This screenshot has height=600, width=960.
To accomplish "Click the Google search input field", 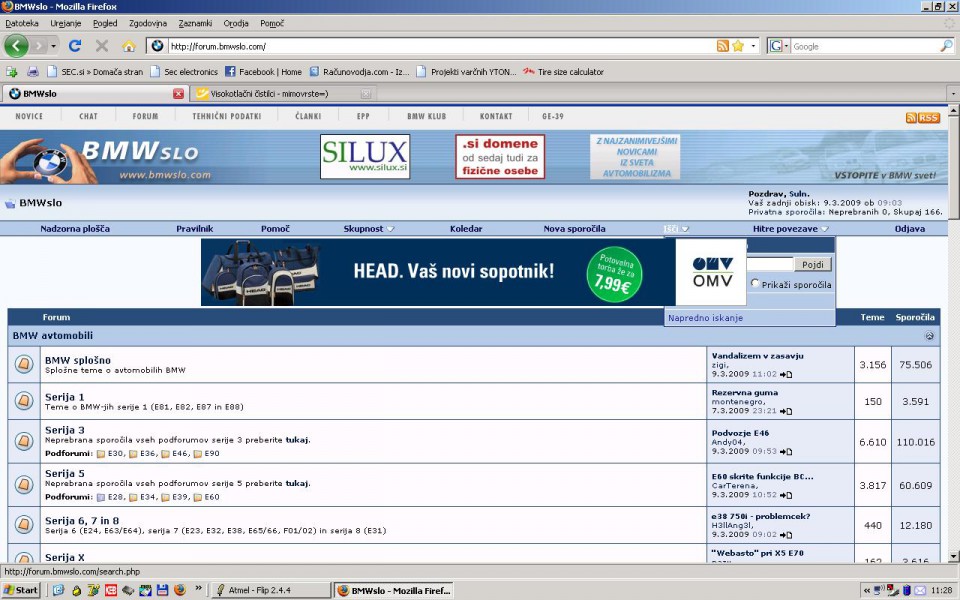I will (x=864, y=46).
